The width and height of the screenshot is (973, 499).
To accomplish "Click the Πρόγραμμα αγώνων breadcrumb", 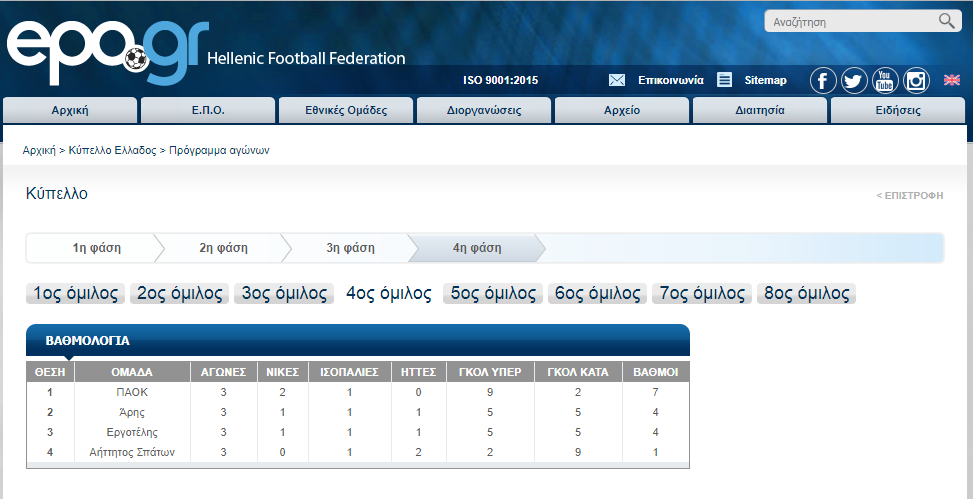I will (219, 150).
